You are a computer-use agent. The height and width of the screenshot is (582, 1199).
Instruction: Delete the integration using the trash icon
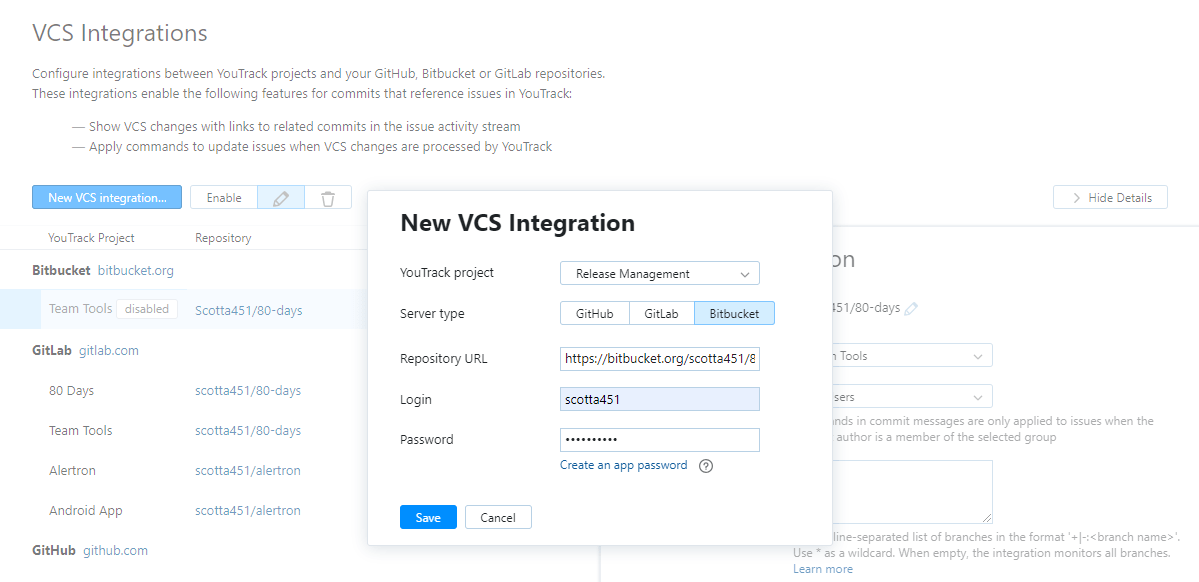[x=328, y=197]
